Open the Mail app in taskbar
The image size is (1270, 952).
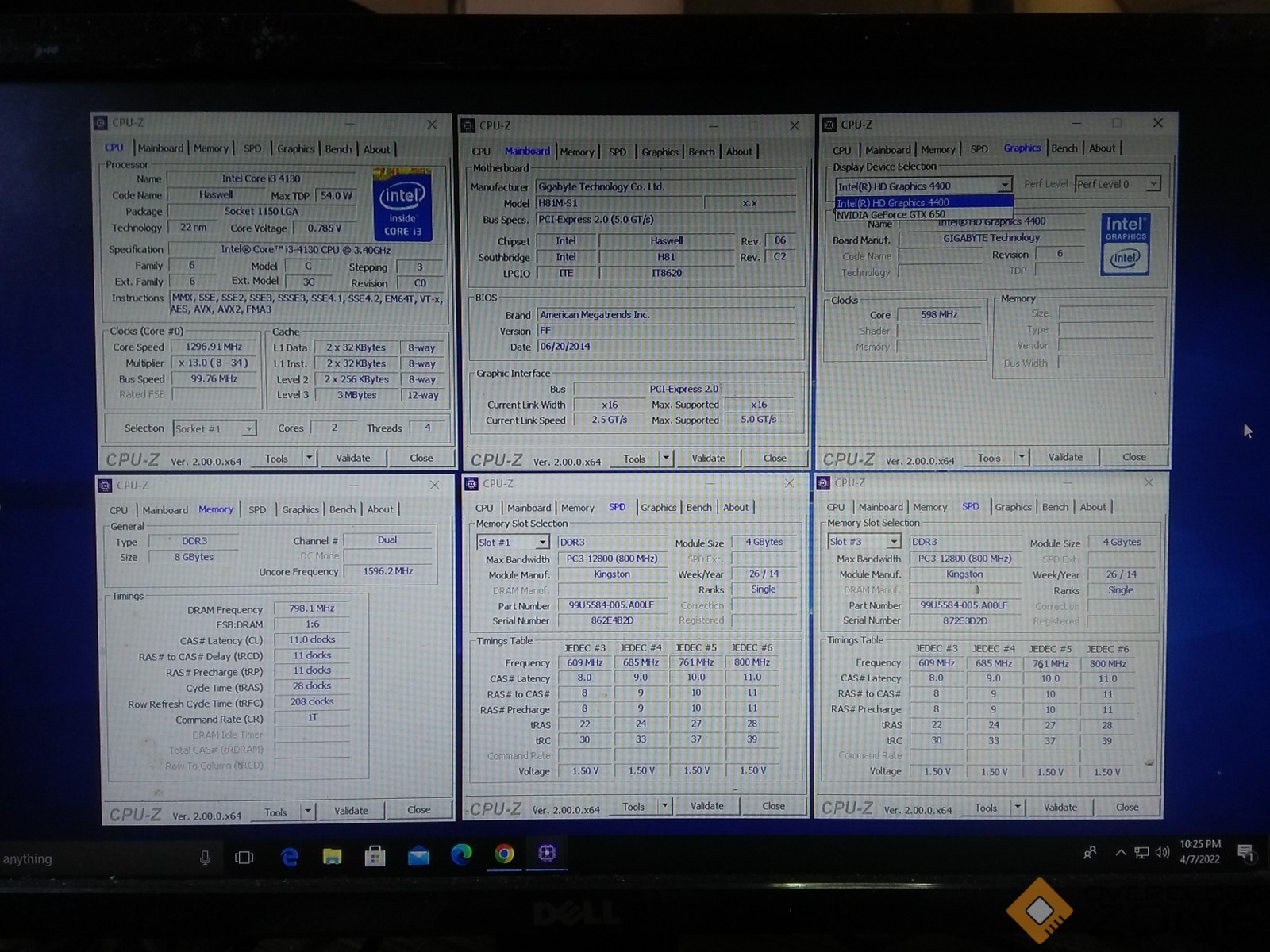418,855
